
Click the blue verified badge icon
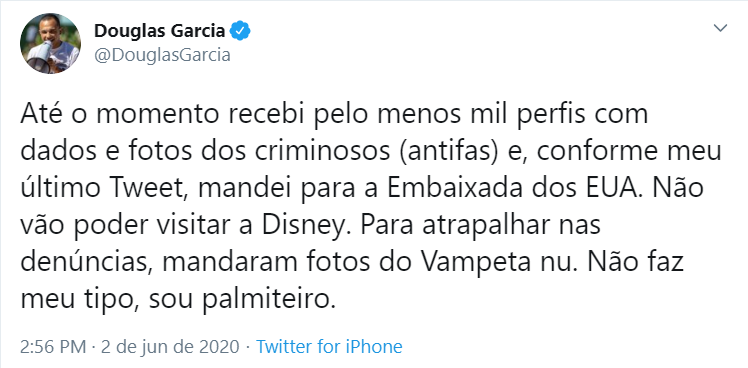click(240, 32)
